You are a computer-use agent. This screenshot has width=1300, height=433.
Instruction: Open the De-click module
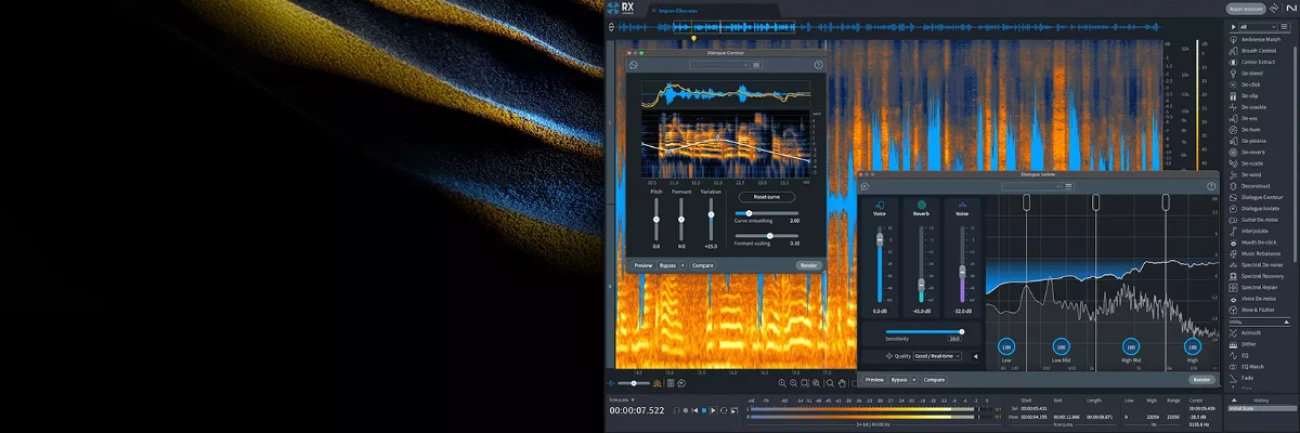click(1251, 84)
